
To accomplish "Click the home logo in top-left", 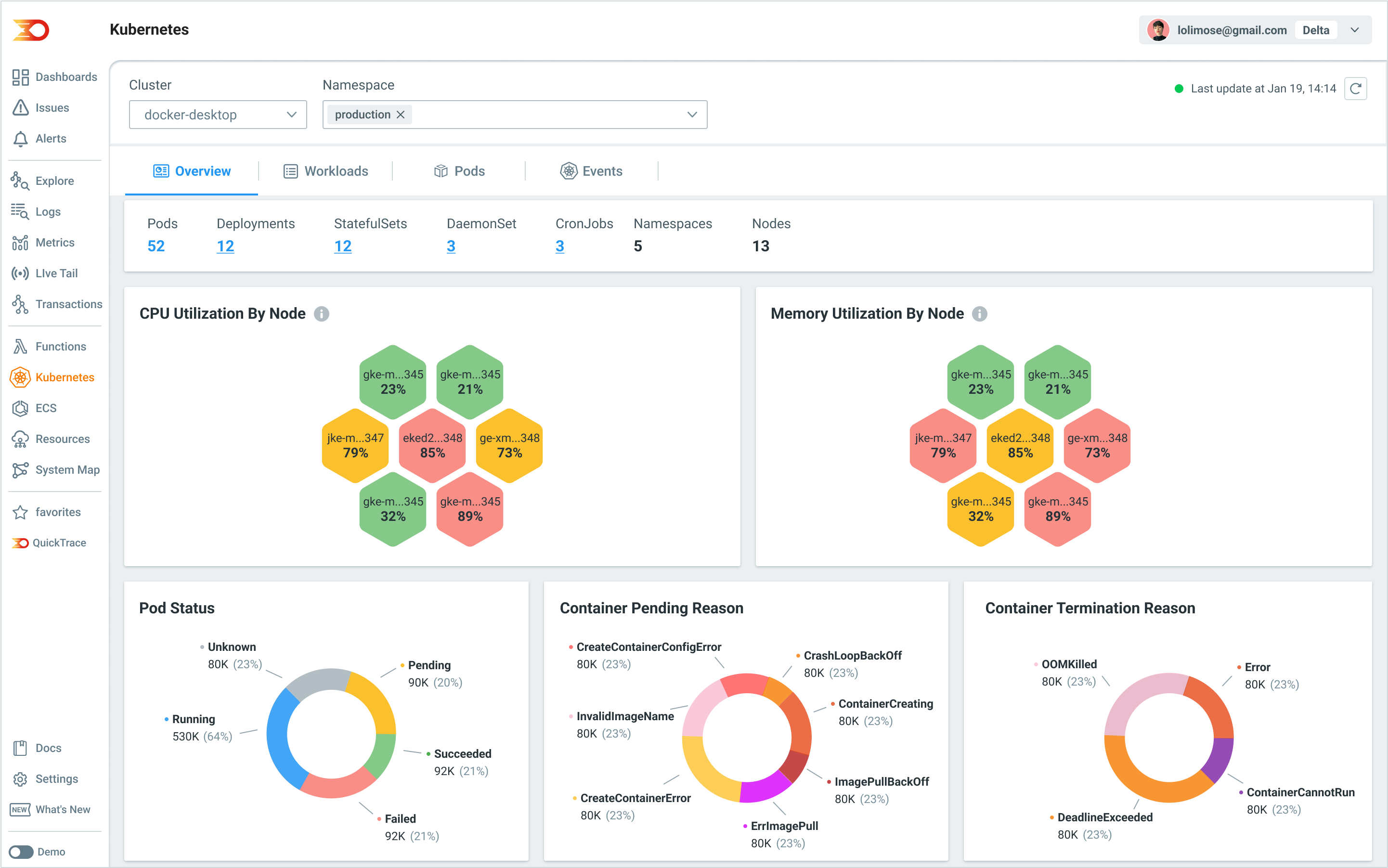I will (31, 30).
